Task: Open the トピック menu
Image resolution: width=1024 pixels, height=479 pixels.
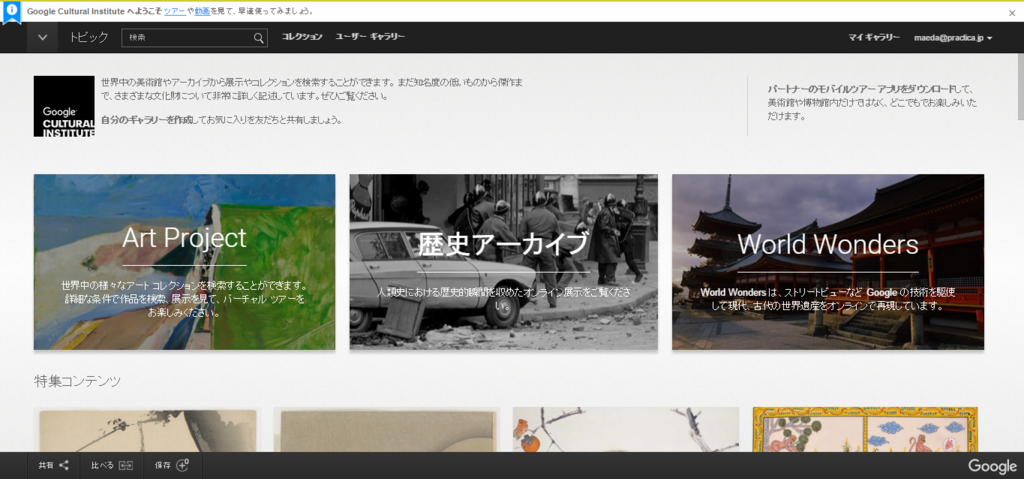Action: [89, 37]
